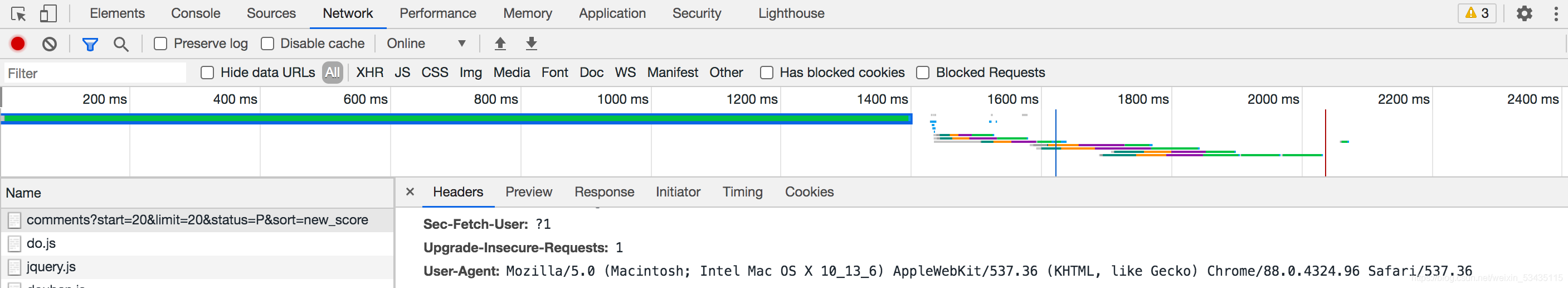Toggle the device toolbar icon
This screenshot has height=288, width=1568.
coord(48,13)
